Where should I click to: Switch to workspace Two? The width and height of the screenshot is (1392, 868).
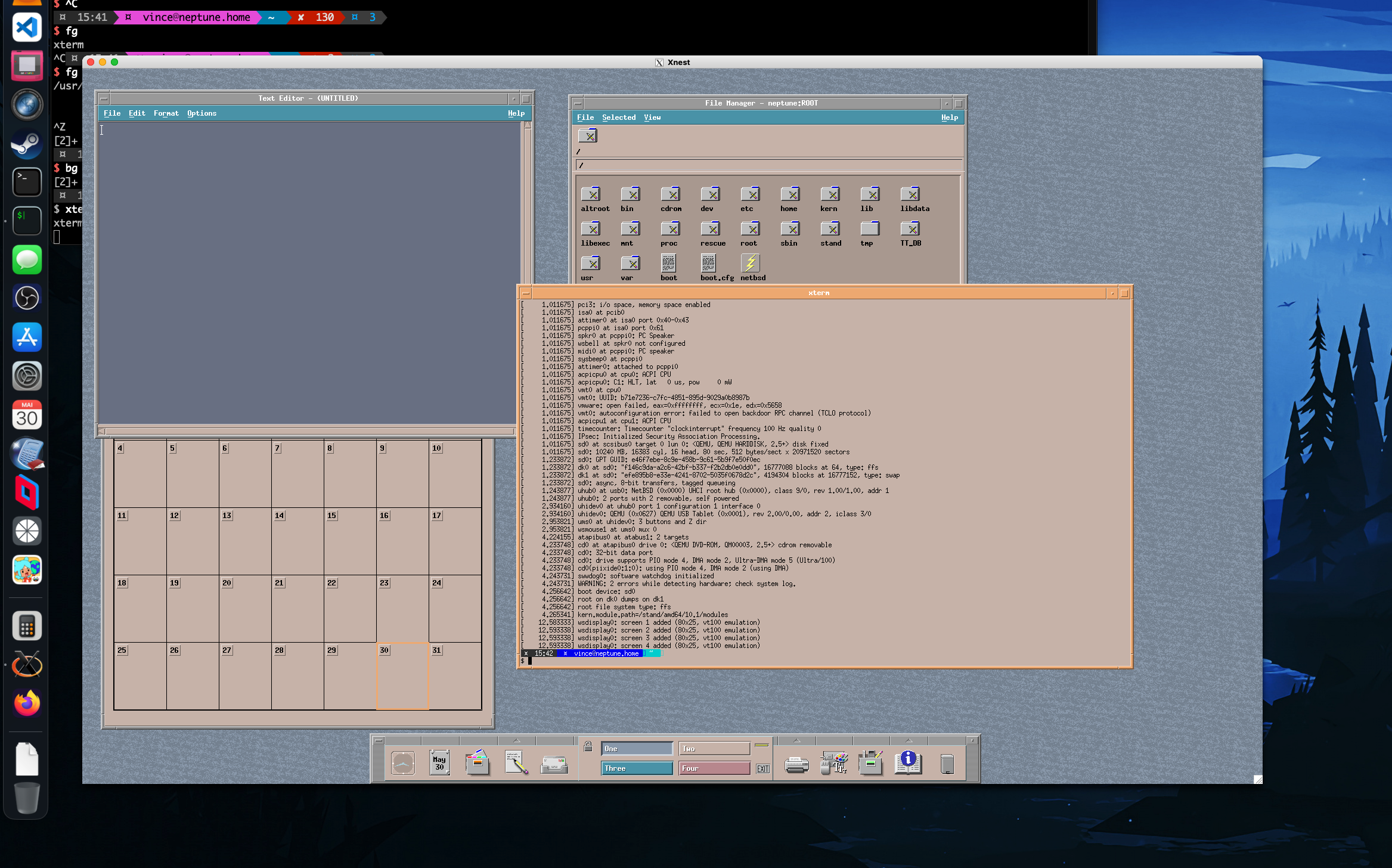[x=714, y=749]
